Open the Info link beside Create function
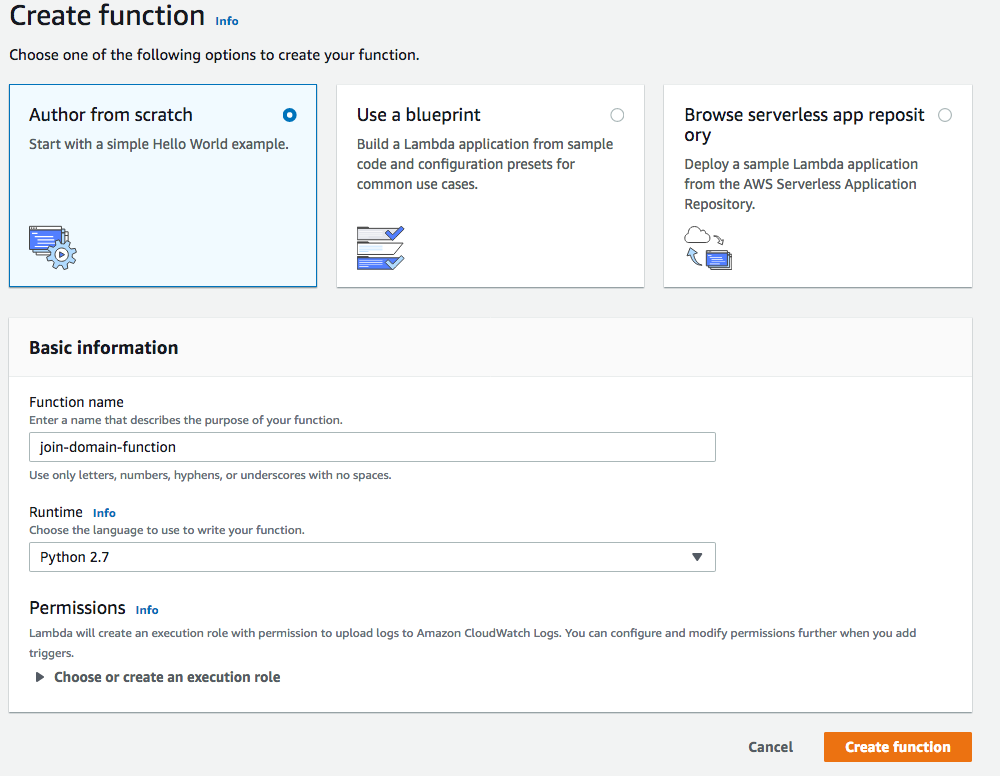 tap(227, 21)
